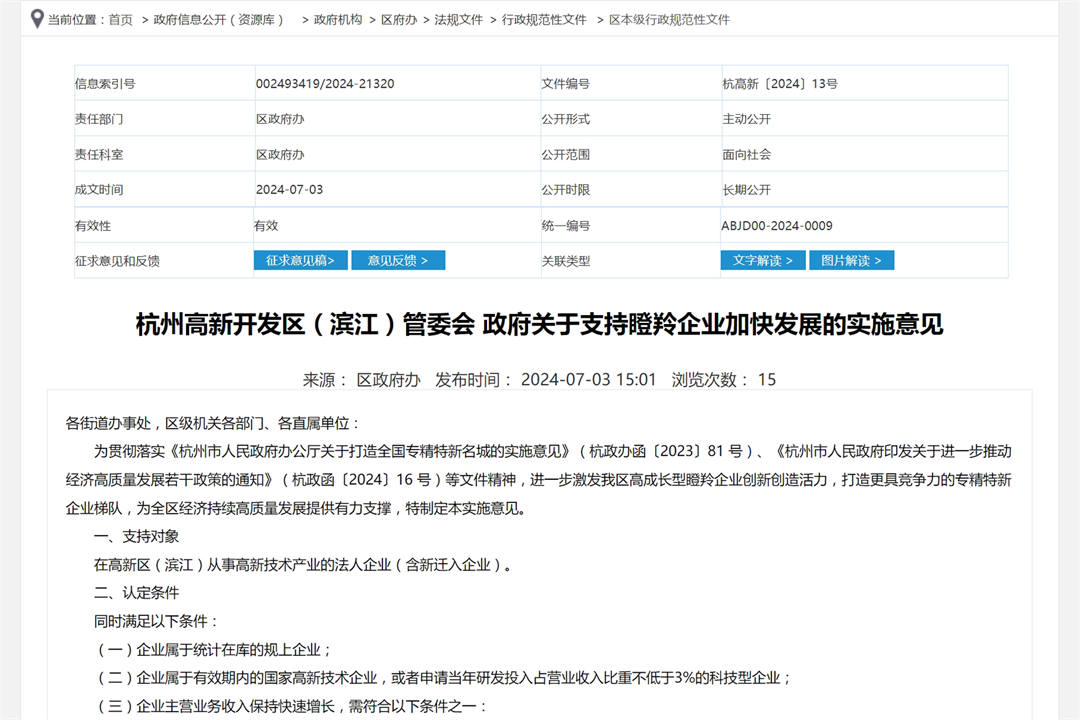Image resolution: width=1080 pixels, height=720 pixels.
Task: Click document number 杭高新〔2024〕13号
Action: coord(780,84)
